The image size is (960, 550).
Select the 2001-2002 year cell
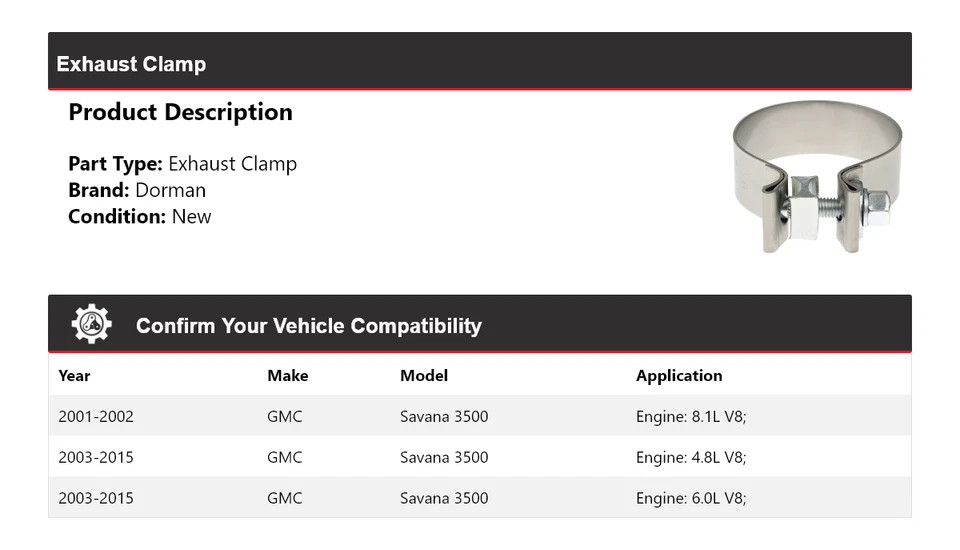96,416
